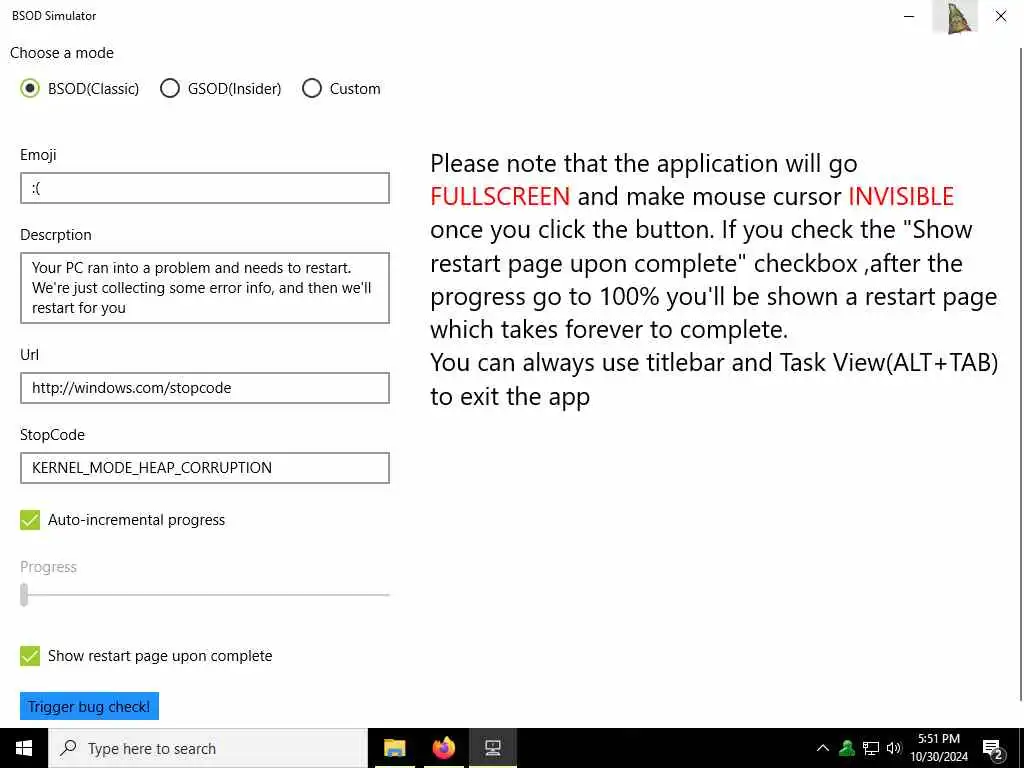
Task: Click the red INVISIBLE word
Action: [901, 197]
